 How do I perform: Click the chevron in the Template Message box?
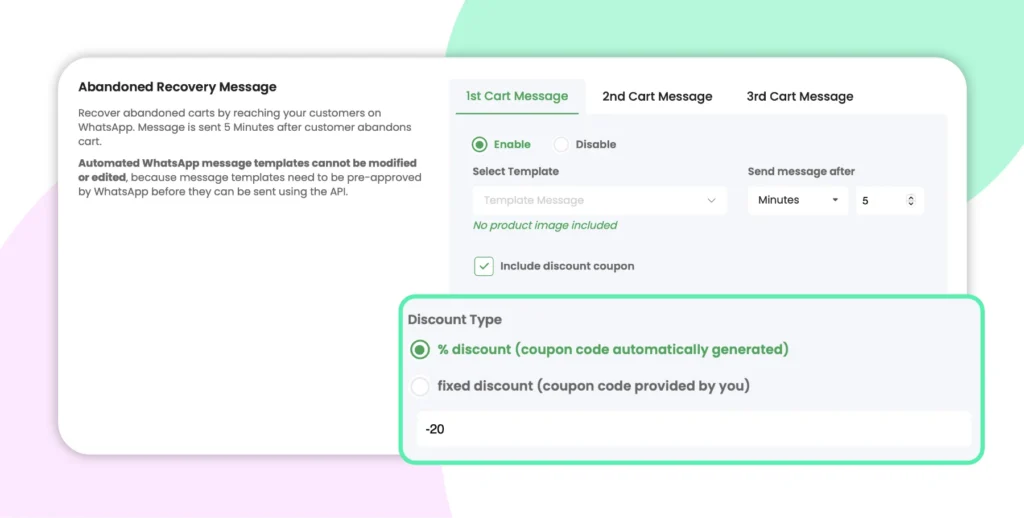pos(712,200)
